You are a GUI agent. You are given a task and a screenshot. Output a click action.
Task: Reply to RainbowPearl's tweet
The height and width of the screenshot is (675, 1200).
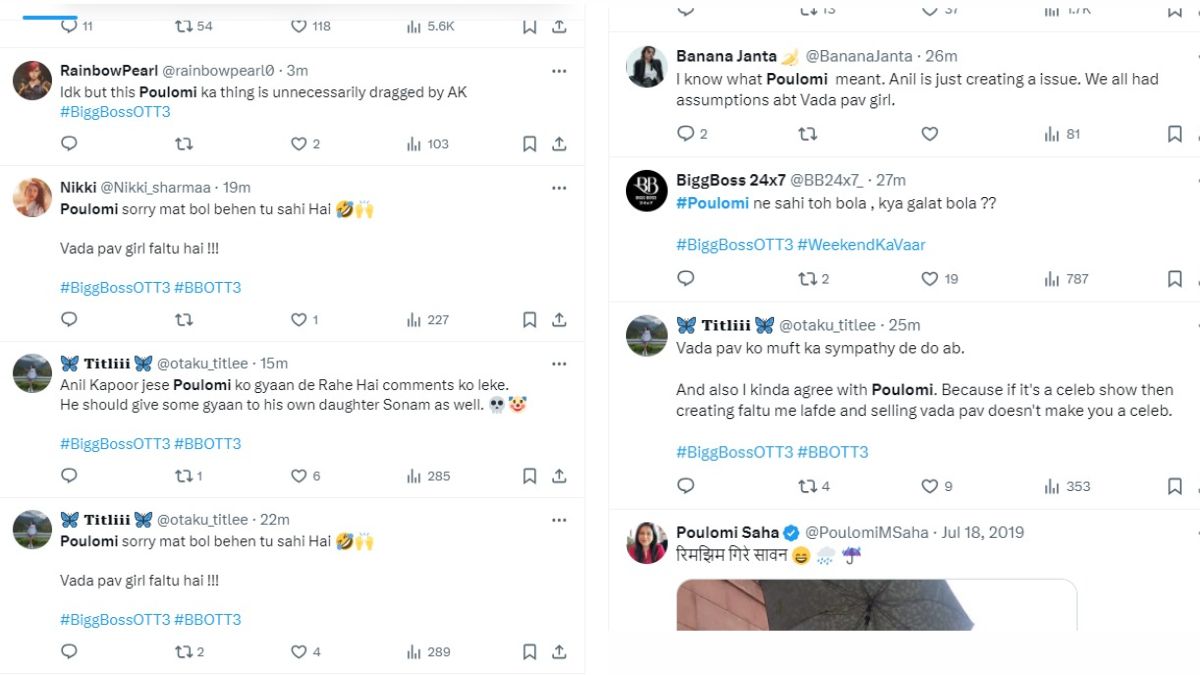coord(69,144)
